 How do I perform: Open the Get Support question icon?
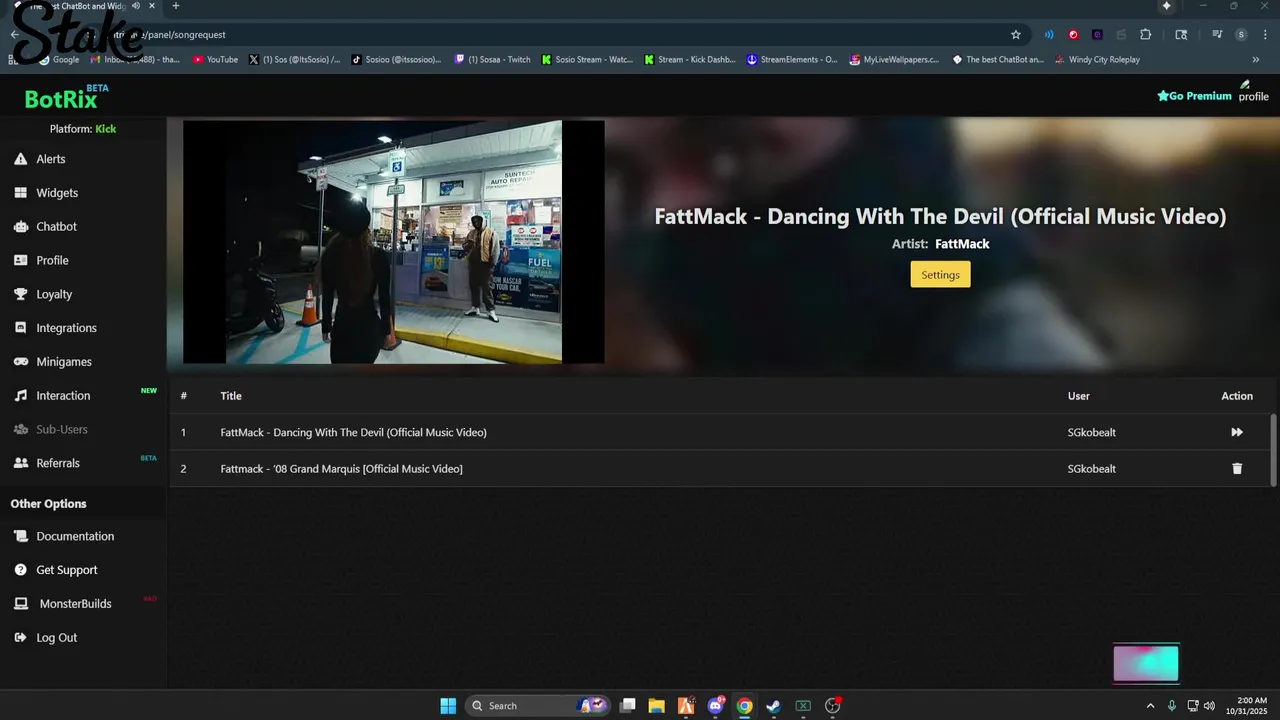tap(20, 570)
